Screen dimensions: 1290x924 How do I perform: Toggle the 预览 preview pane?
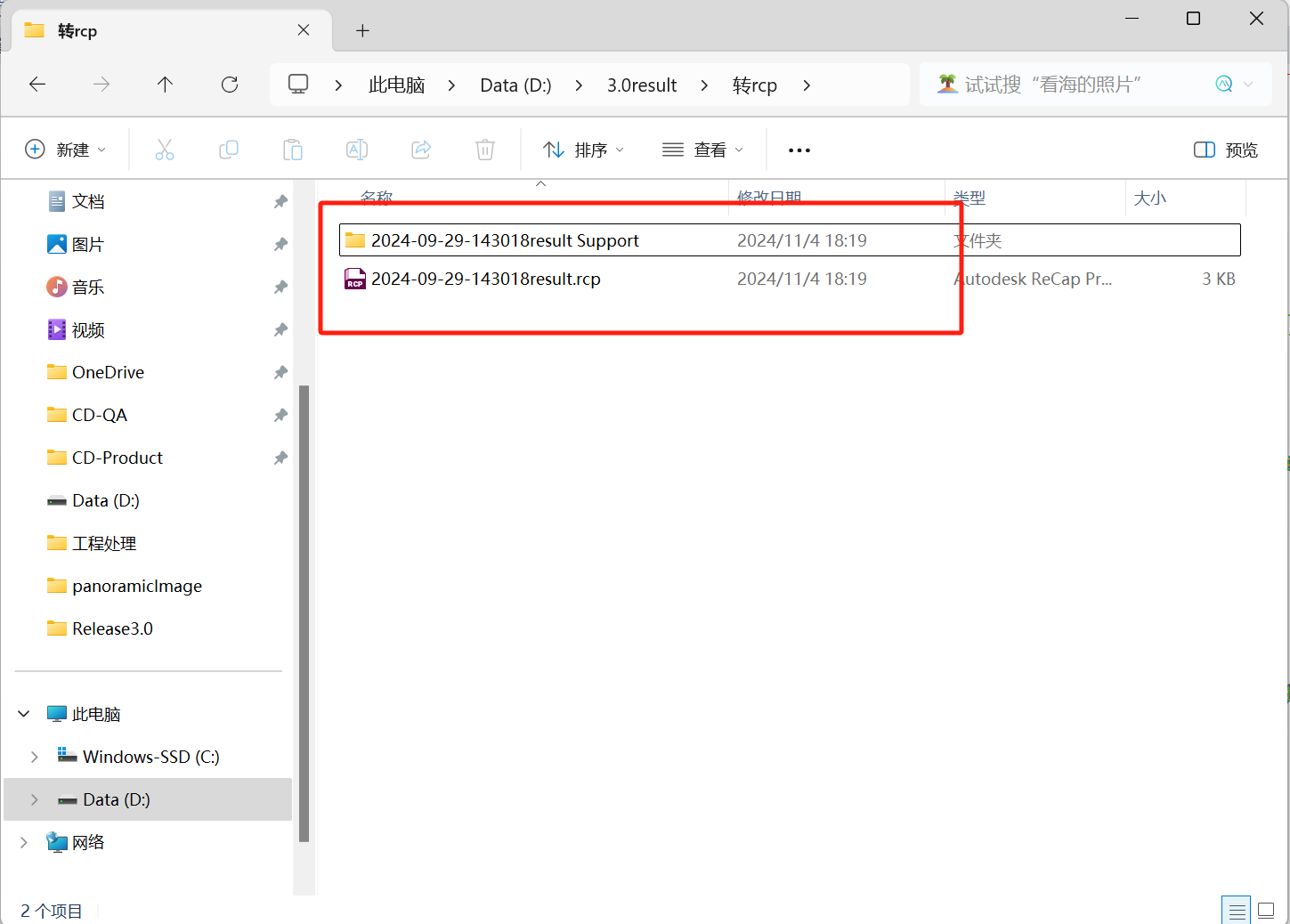tap(1226, 150)
